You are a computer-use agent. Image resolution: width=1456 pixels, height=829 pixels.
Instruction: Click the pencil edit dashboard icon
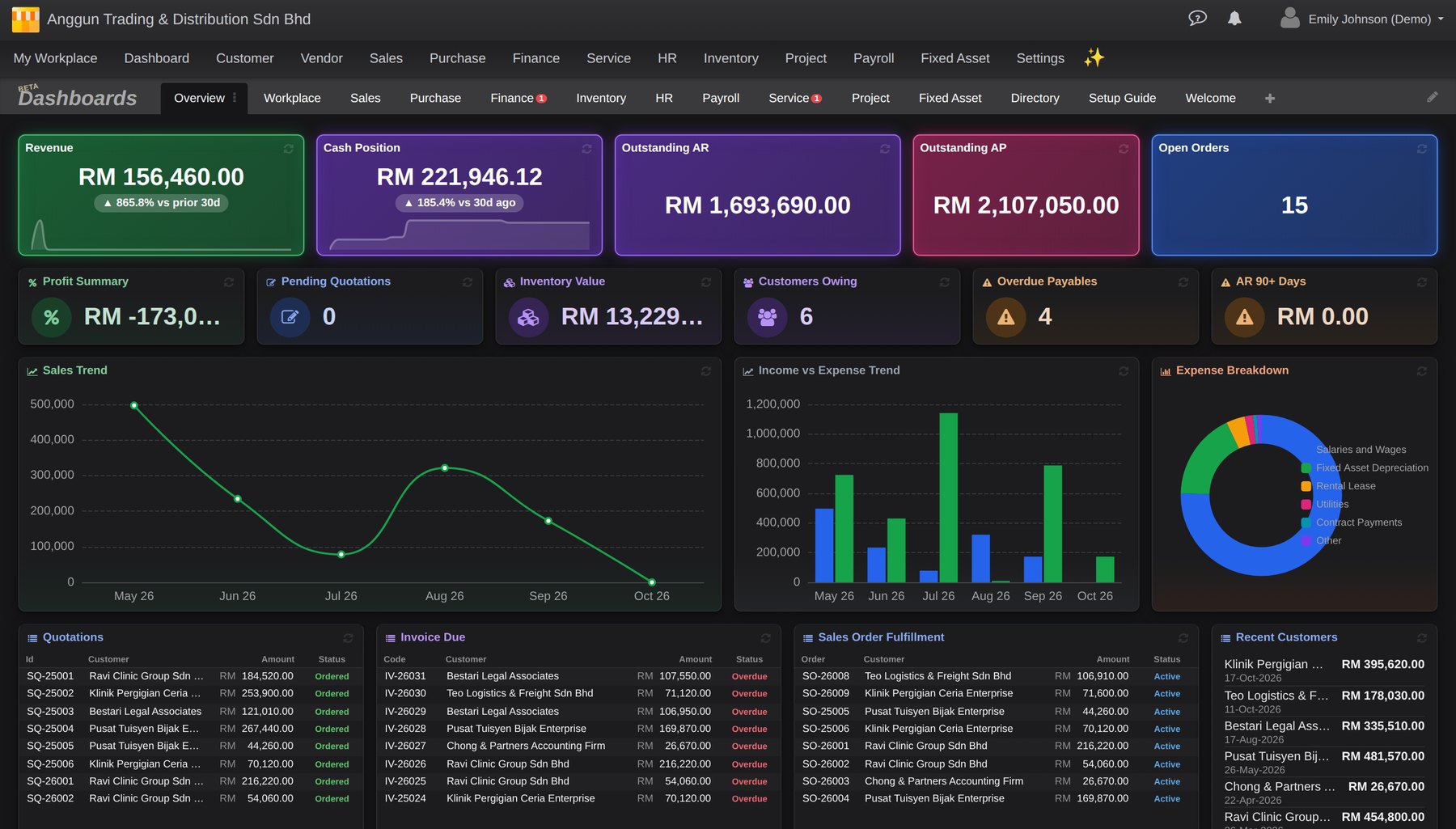[x=1433, y=97]
